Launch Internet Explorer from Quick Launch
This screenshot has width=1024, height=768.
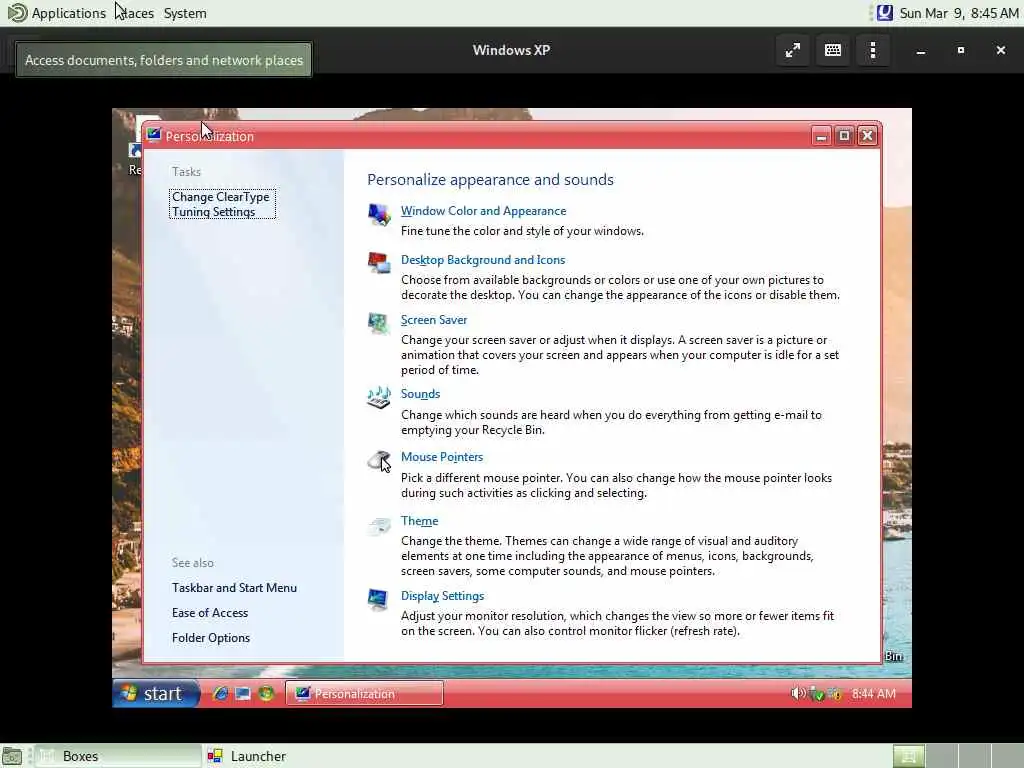220,694
